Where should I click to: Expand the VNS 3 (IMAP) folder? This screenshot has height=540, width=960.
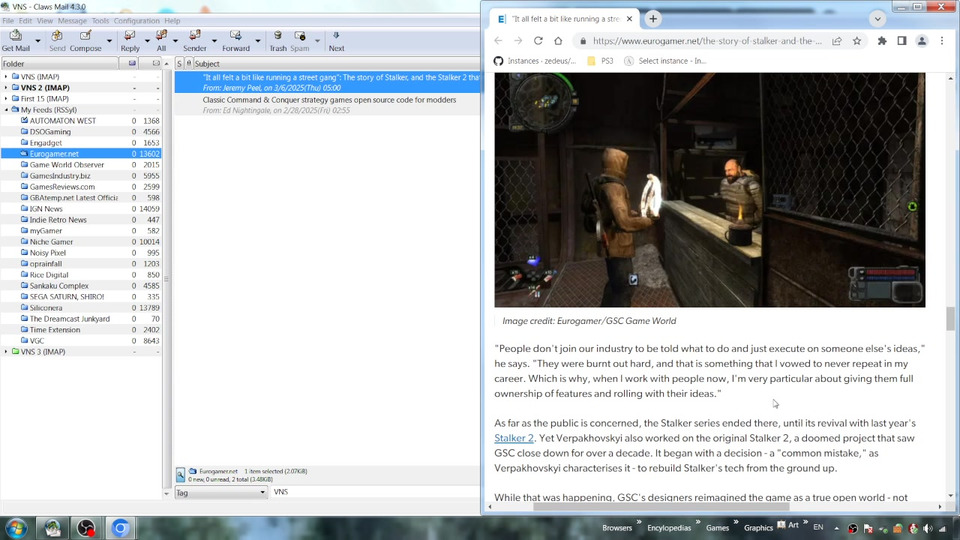tap(6, 352)
